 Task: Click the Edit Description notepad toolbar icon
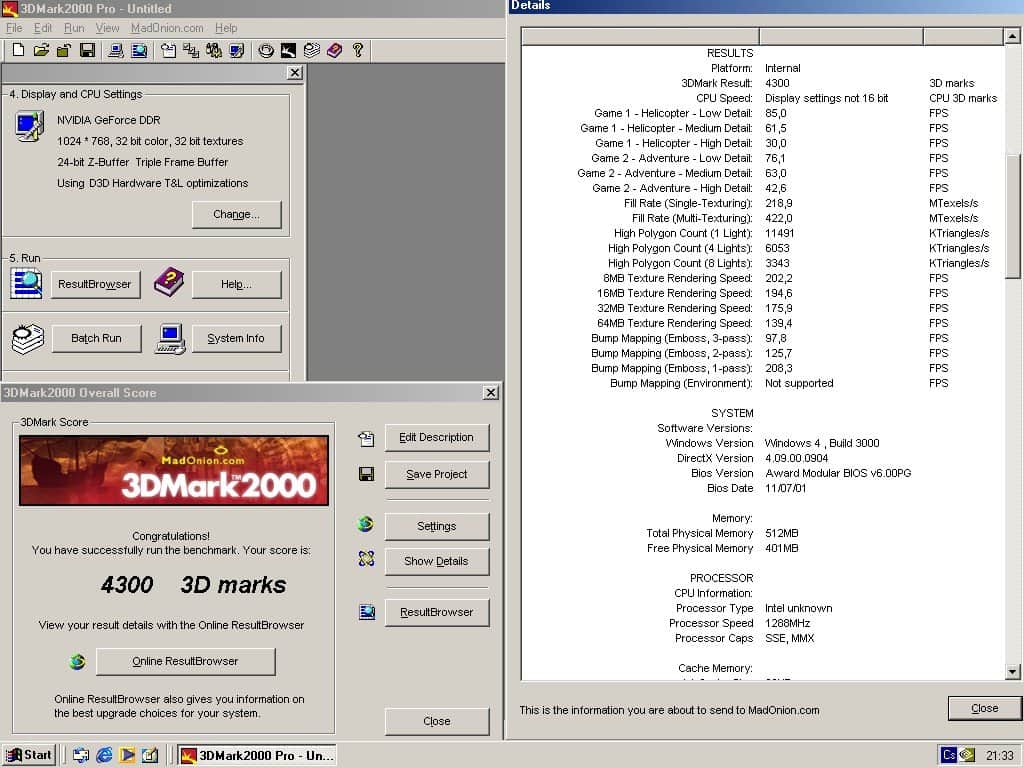click(x=168, y=50)
